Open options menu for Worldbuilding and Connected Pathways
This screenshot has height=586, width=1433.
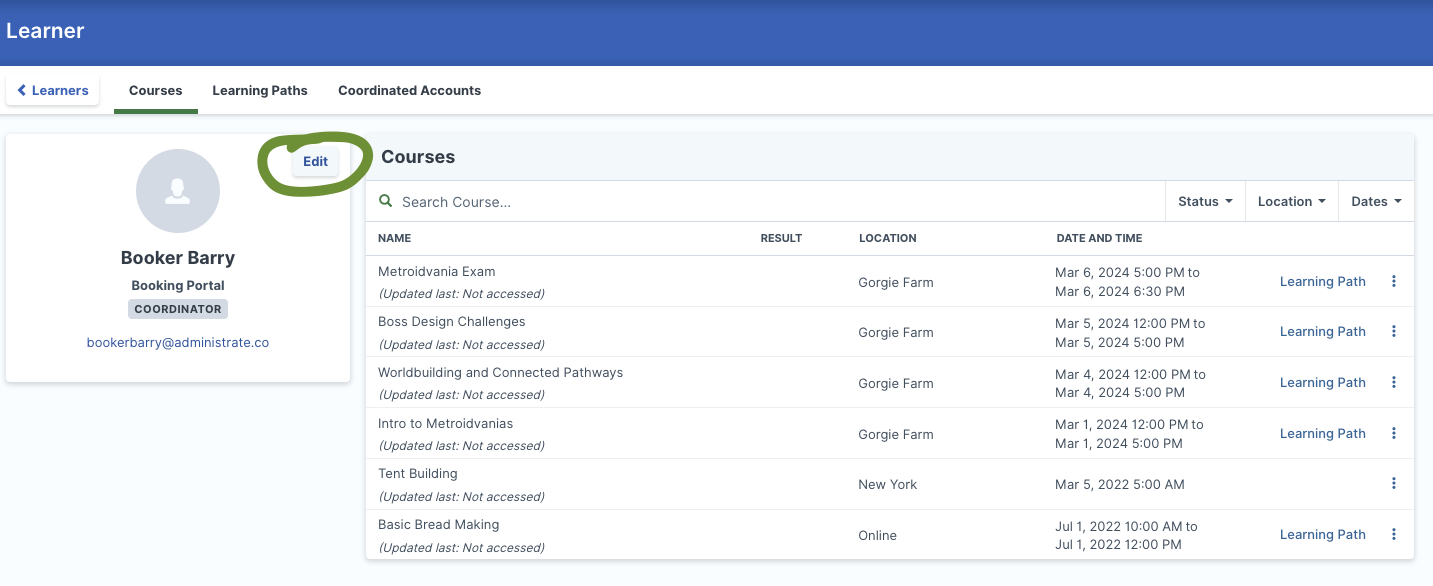tap(1394, 383)
